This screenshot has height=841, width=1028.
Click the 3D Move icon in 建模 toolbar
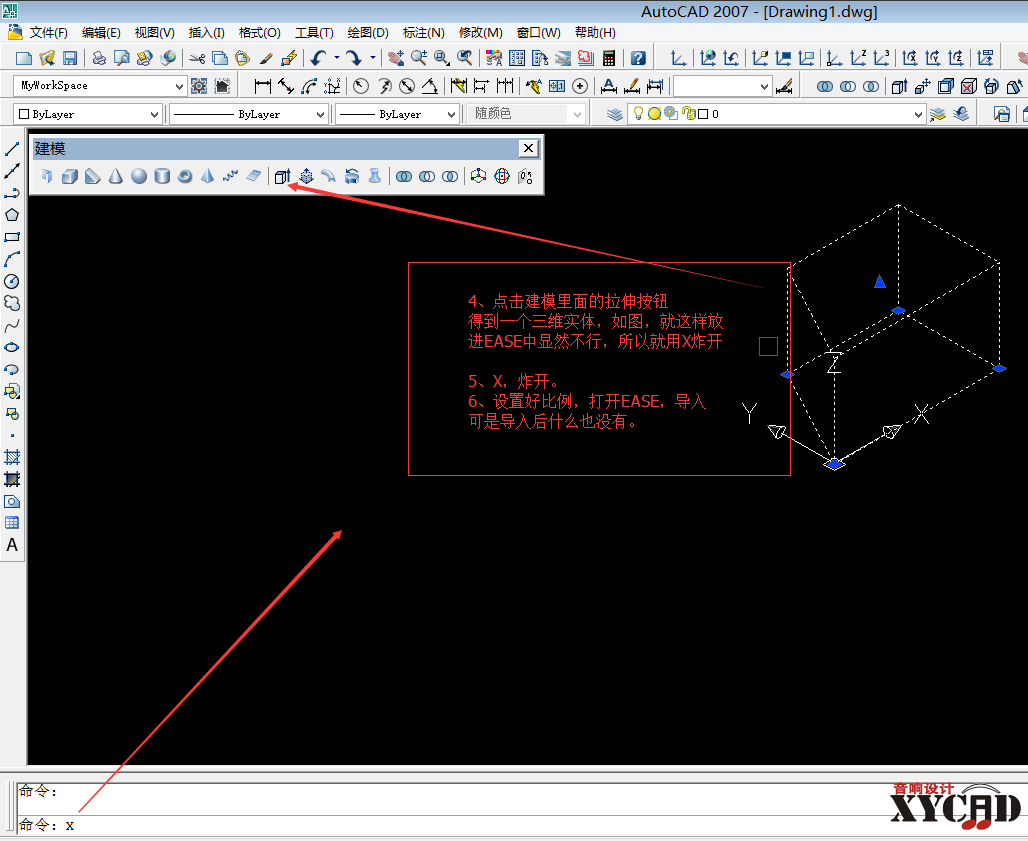(x=479, y=176)
